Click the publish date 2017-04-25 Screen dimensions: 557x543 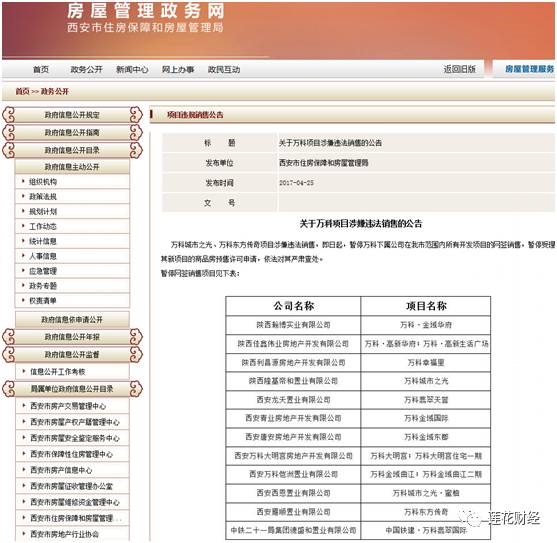point(296,183)
